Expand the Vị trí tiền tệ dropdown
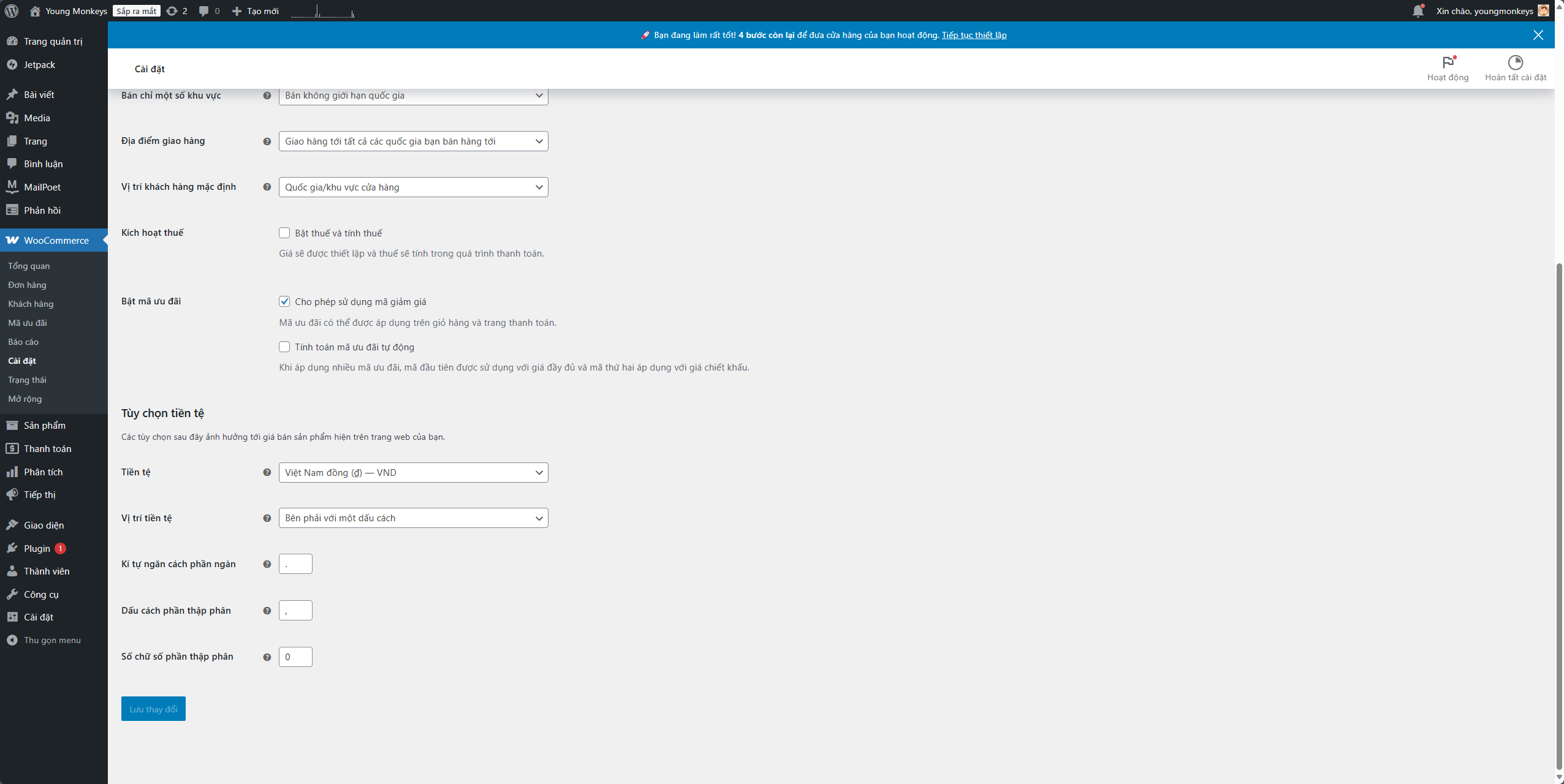Image resolution: width=1564 pixels, height=784 pixels. click(x=413, y=518)
